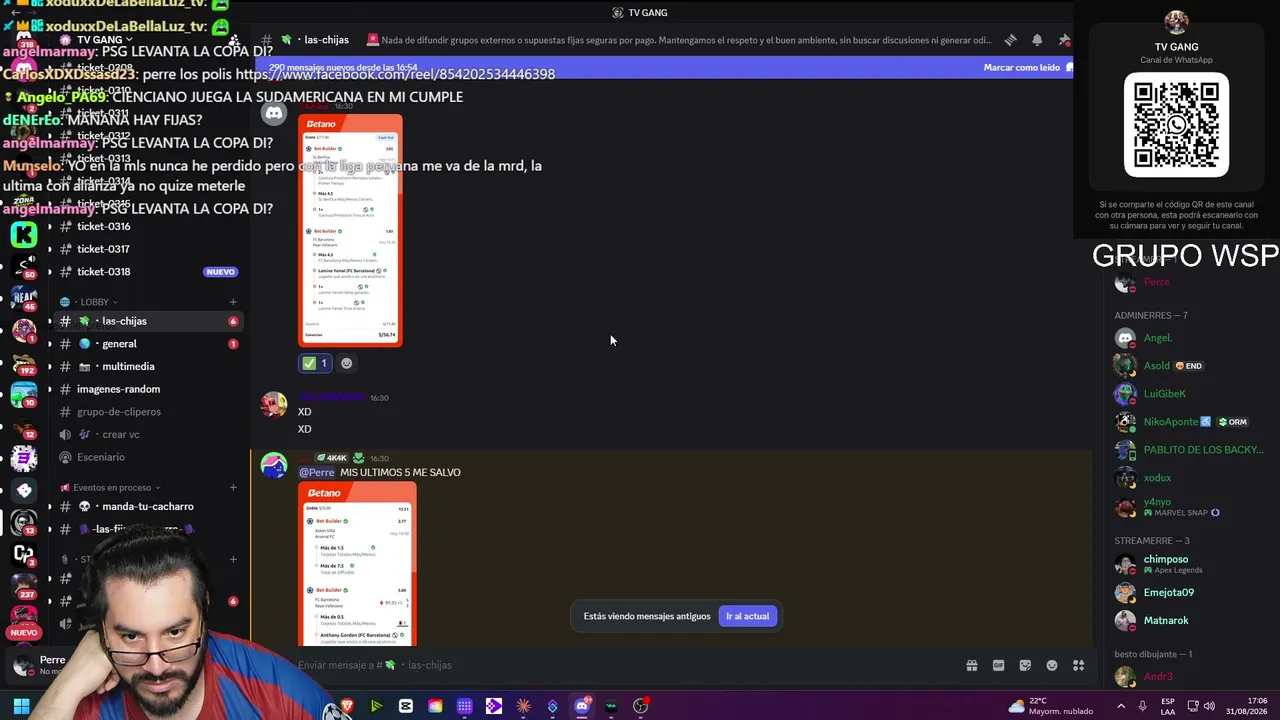Open member Asold profile

click(1190, 366)
